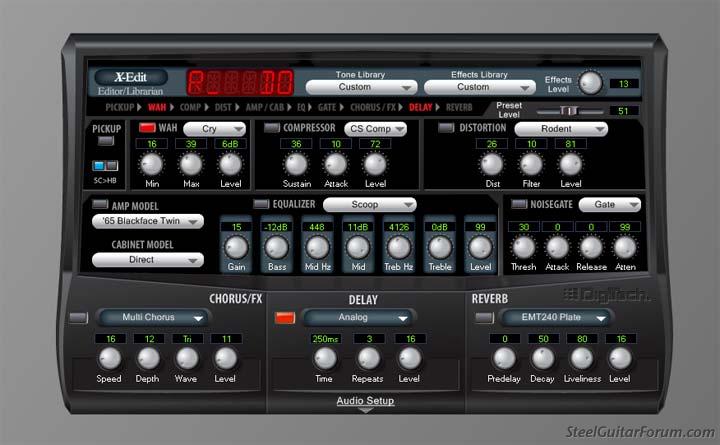This screenshot has width=720, height=445.
Task: Select AMP/CAB in the effects chain
Action: point(265,107)
